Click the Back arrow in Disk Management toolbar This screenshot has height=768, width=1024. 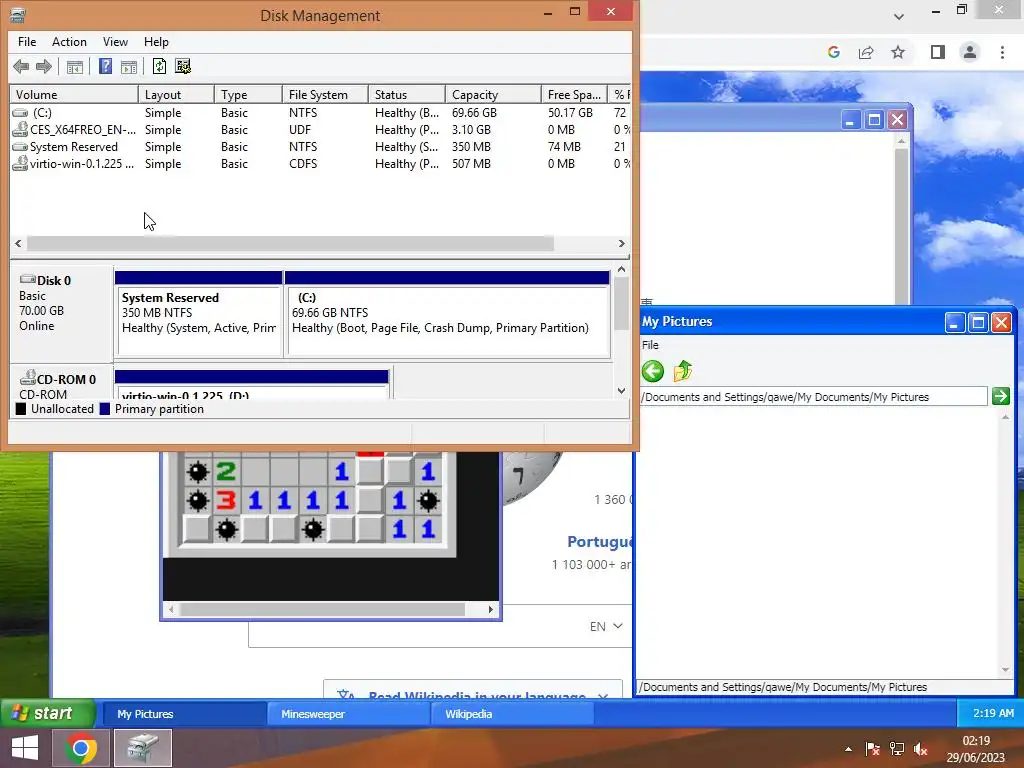click(21, 66)
